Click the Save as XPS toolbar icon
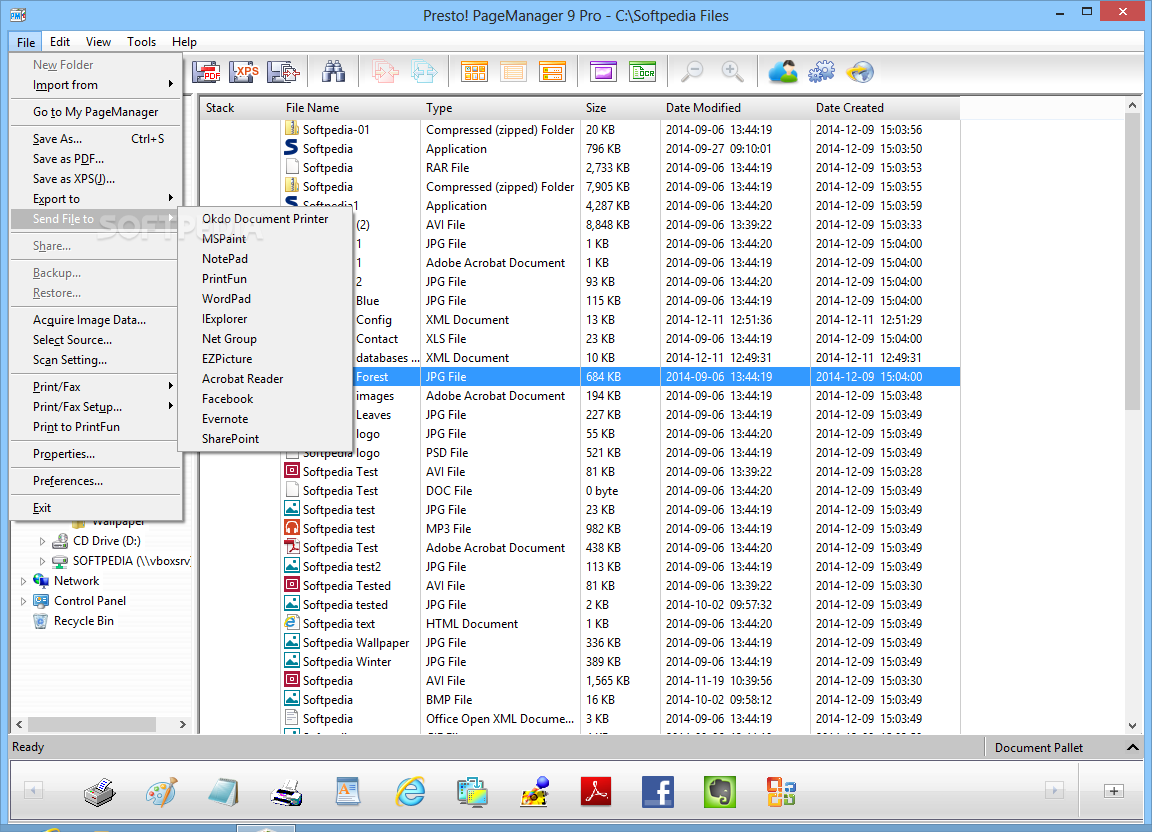The width and height of the screenshot is (1152, 832). pos(244,72)
